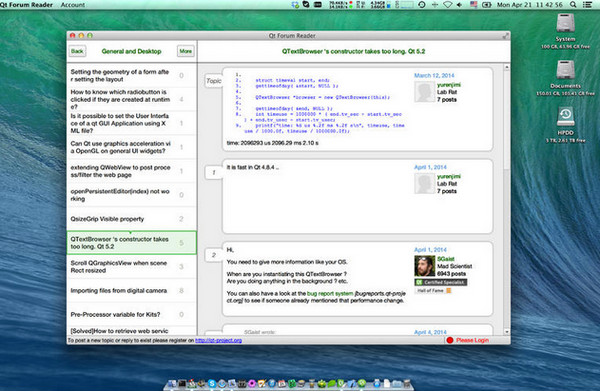Click the thread title heading in right pane
The width and height of the screenshot is (600, 392).
(x=354, y=51)
